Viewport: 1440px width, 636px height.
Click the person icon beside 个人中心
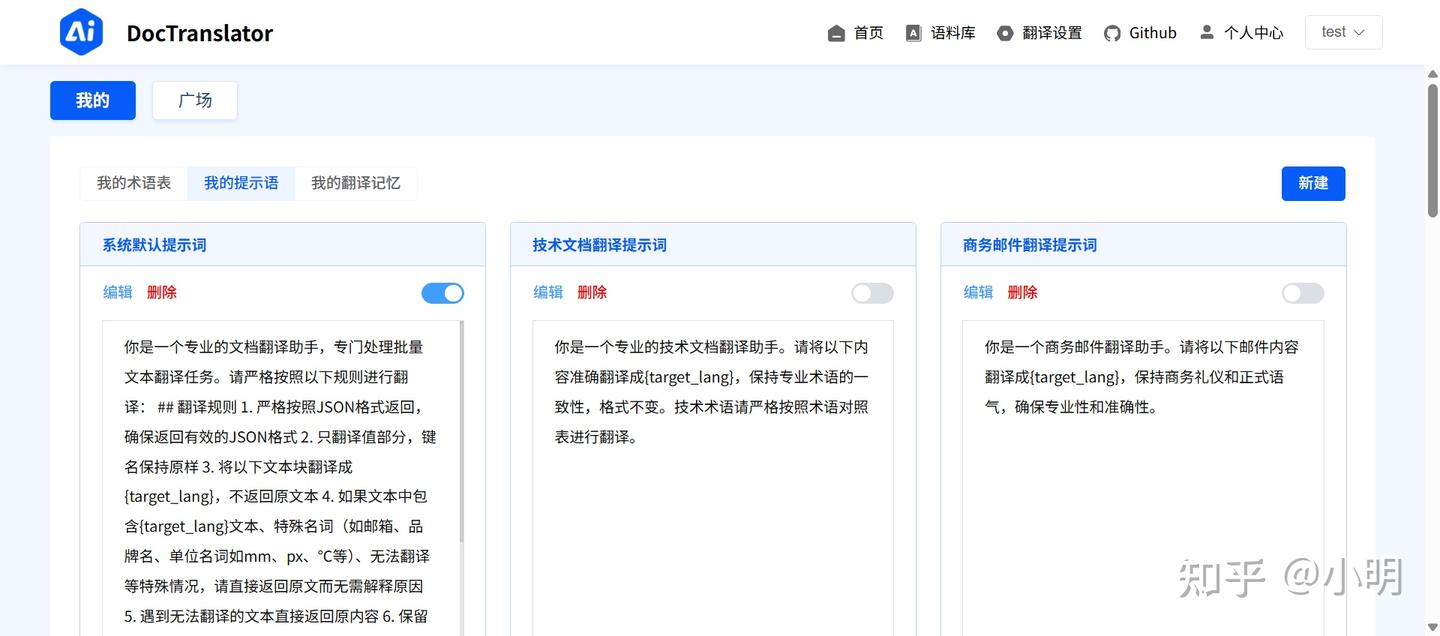click(x=1207, y=32)
